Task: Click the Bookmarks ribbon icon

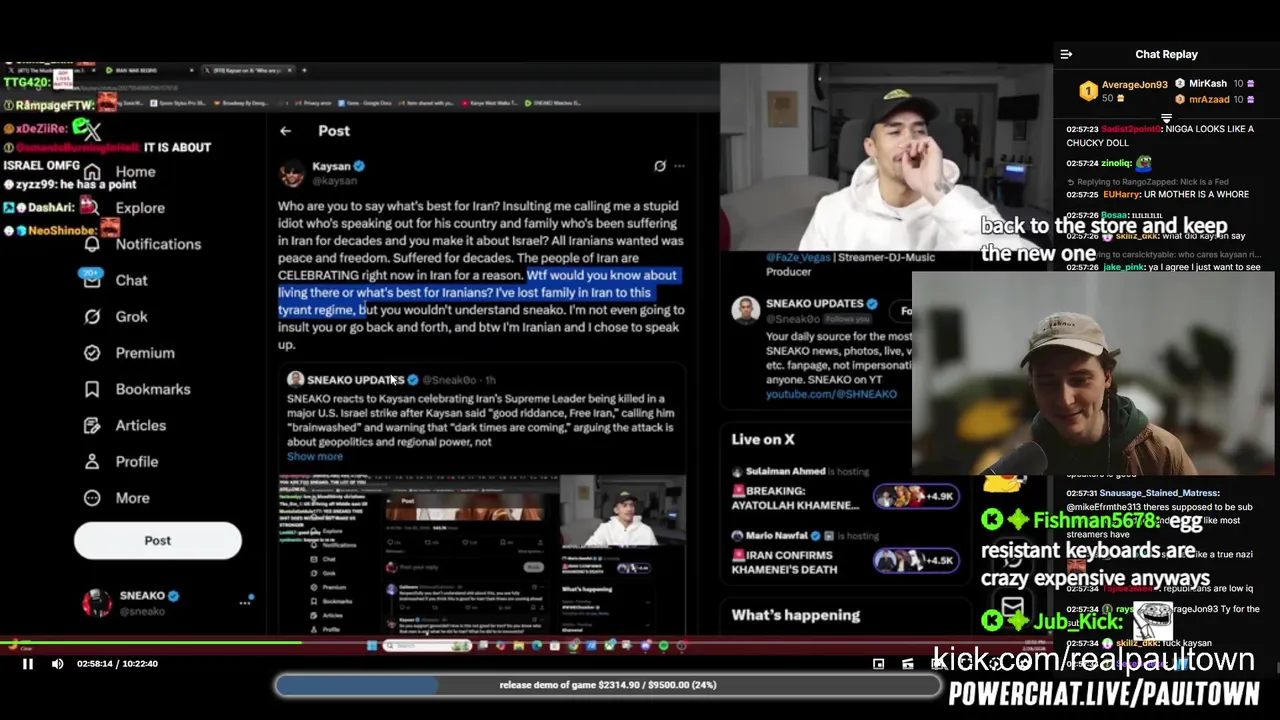Action: click(92, 389)
